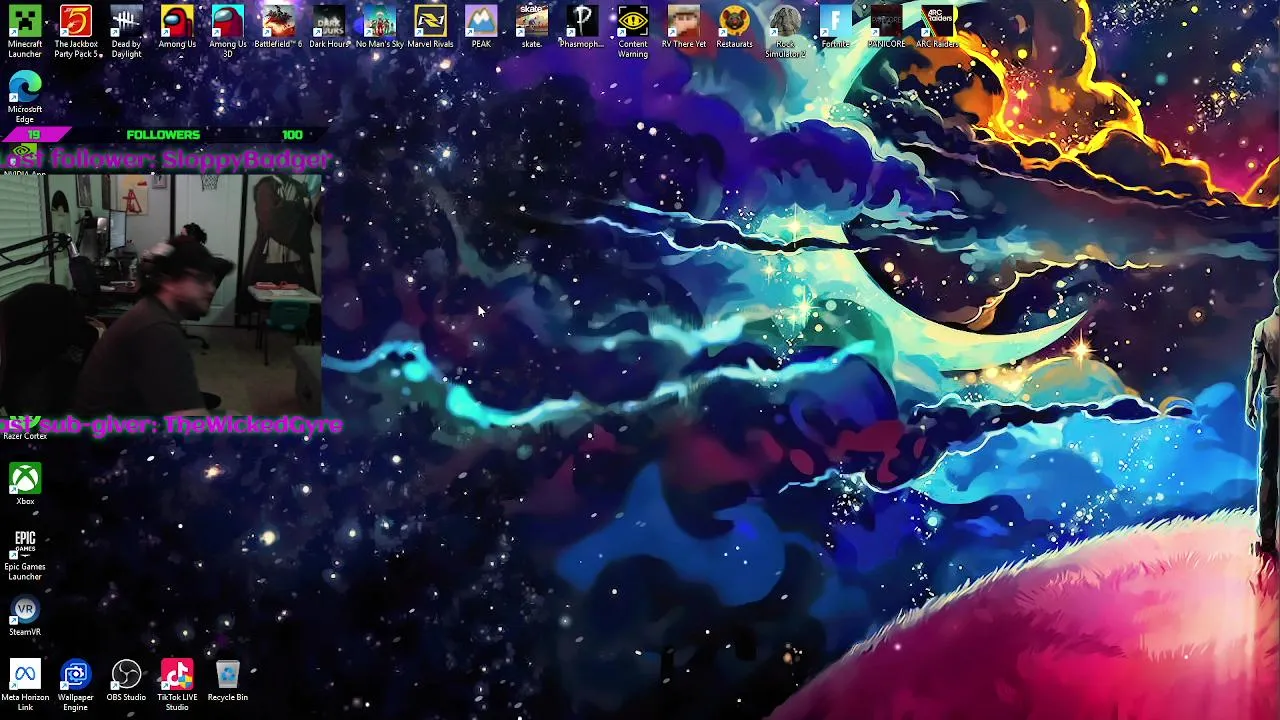This screenshot has width=1280, height=720.
Task: Select the Recycle Bin icon
Action: click(228, 680)
